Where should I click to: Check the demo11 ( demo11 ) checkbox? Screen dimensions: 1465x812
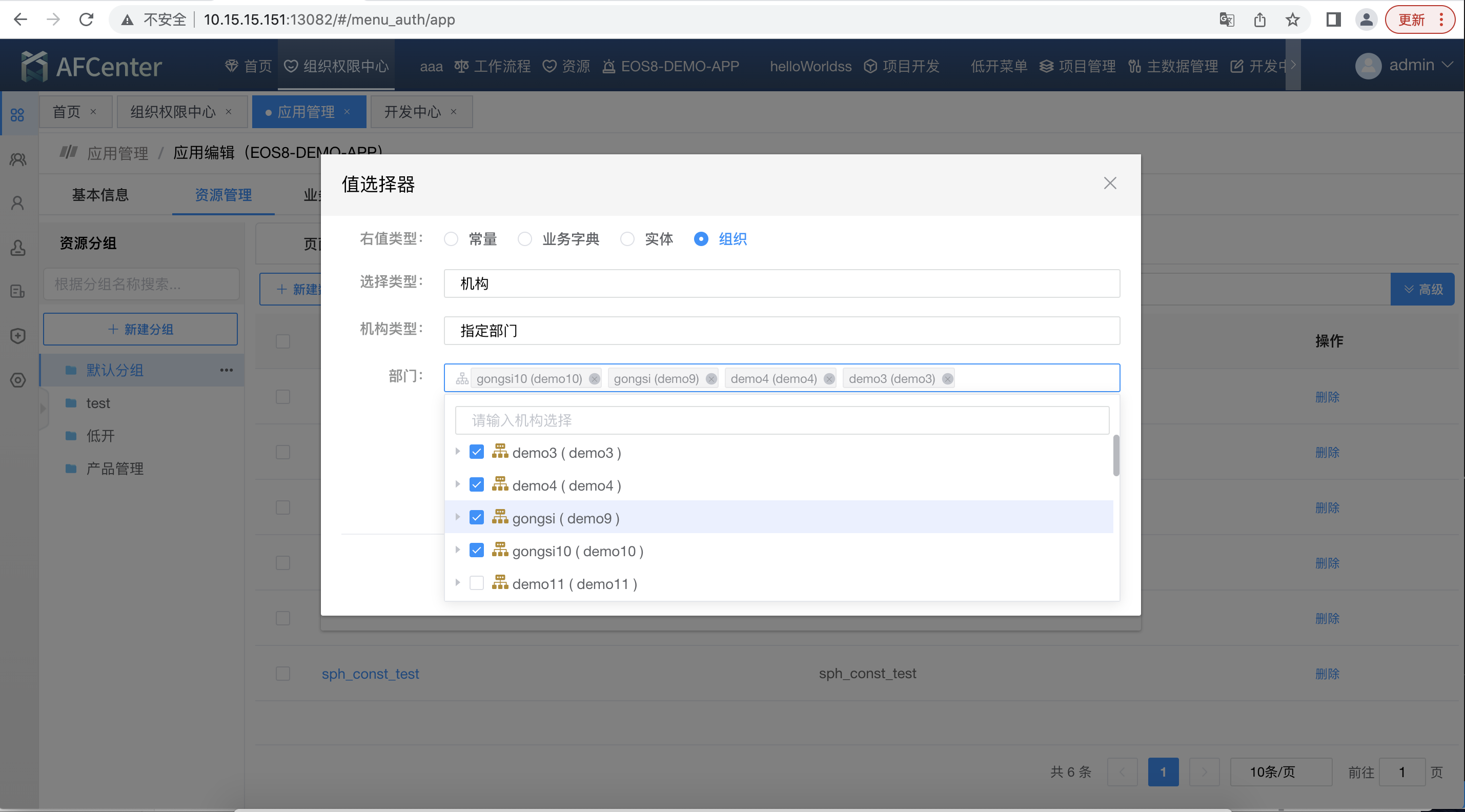click(477, 583)
